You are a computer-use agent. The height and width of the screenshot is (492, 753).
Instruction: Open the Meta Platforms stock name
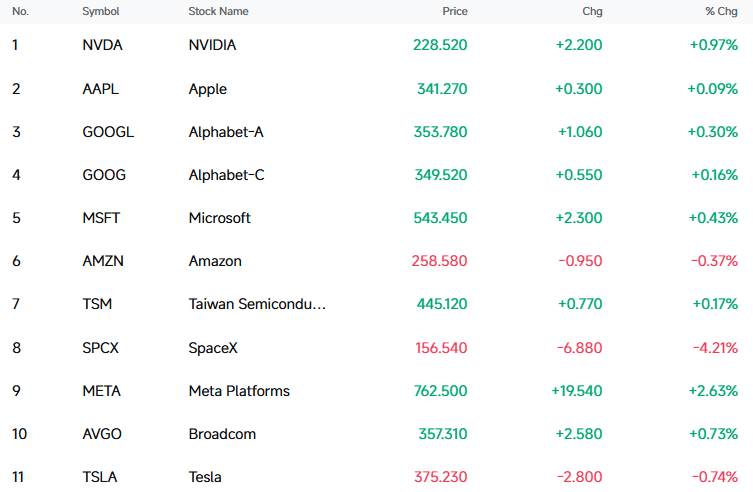tap(239, 391)
